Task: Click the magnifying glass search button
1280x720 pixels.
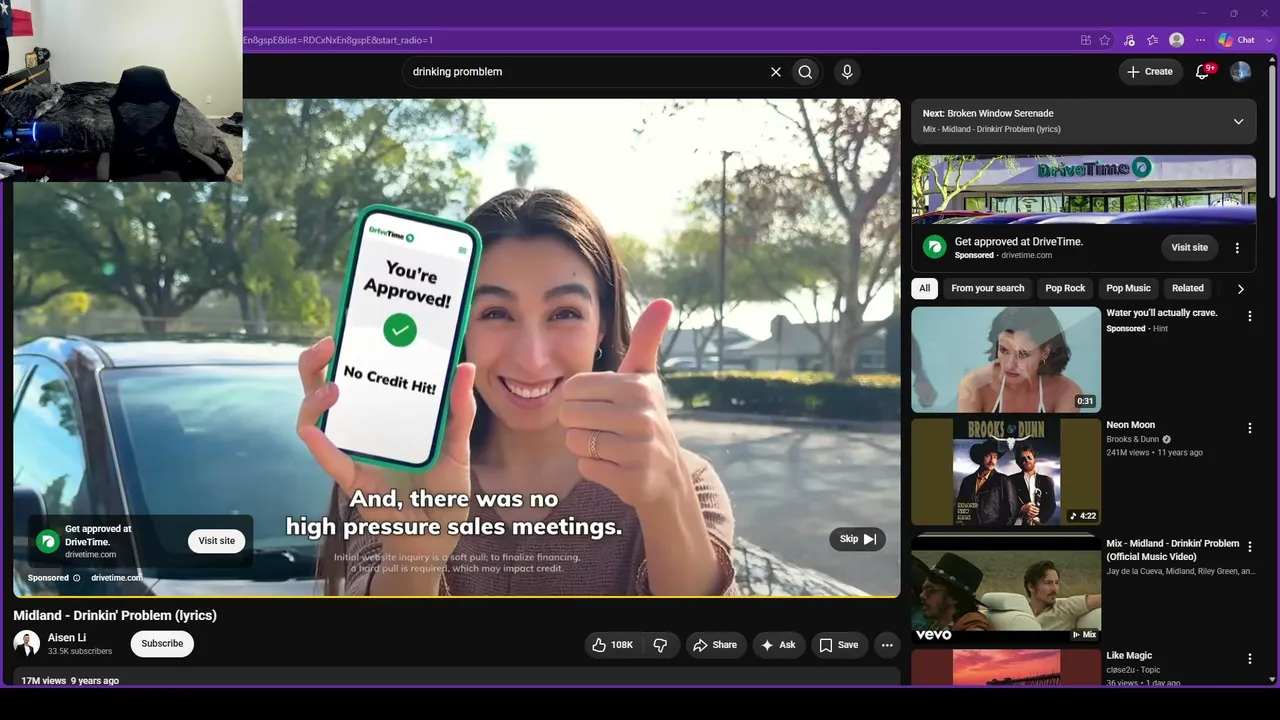Action: tap(805, 72)
